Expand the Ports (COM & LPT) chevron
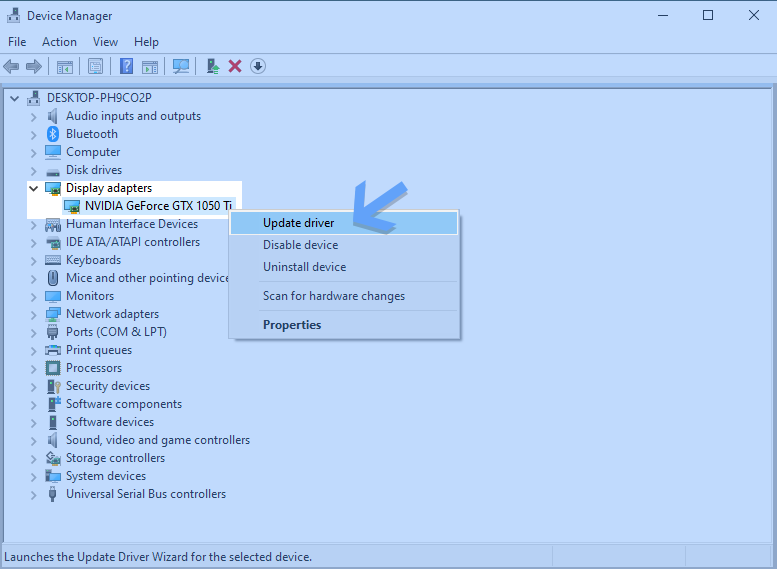Image resolution: width=777 pixels, height=569 pixels. point(33,333)
